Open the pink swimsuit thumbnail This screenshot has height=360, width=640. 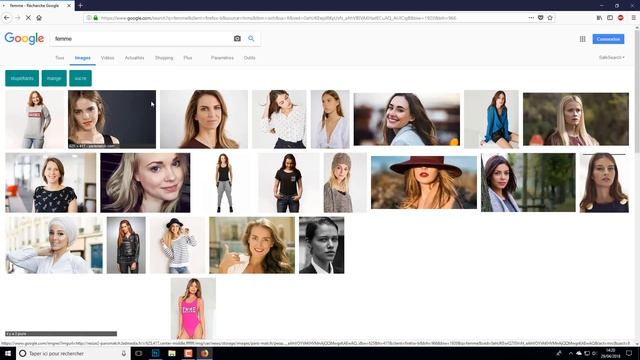coord(193,309)
